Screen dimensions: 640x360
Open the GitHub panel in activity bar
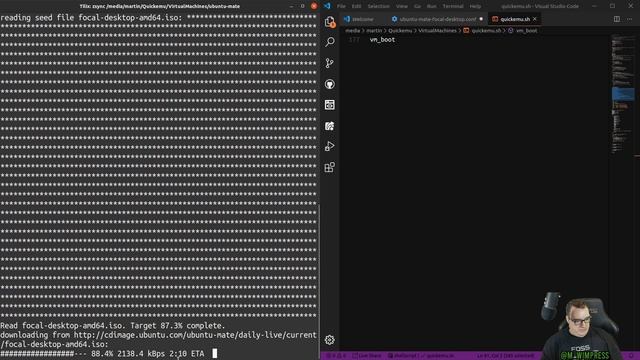330,84
